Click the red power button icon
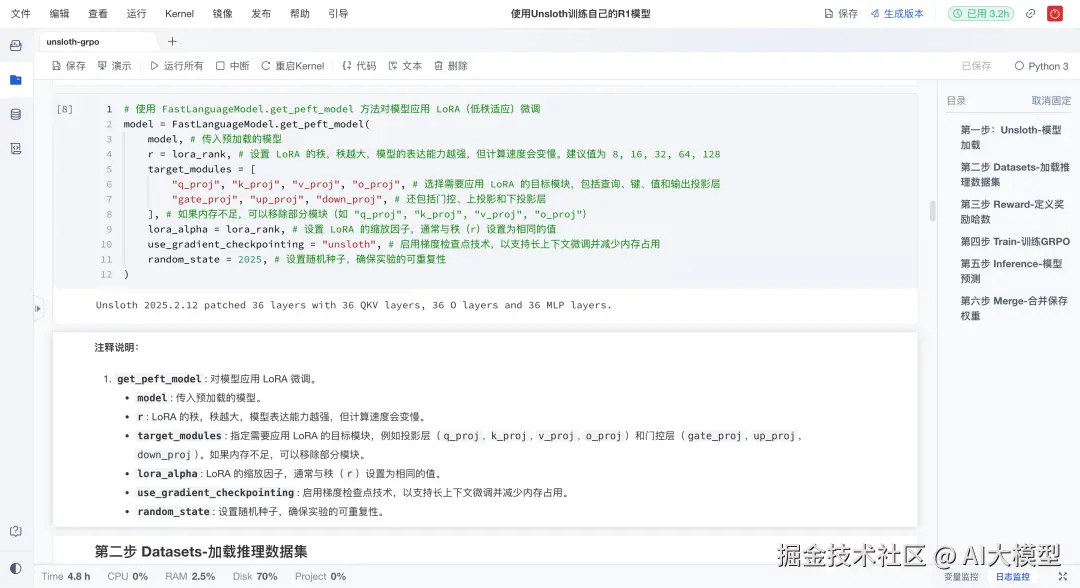Screen dimensions: 1080x588 pos(1055,14)
